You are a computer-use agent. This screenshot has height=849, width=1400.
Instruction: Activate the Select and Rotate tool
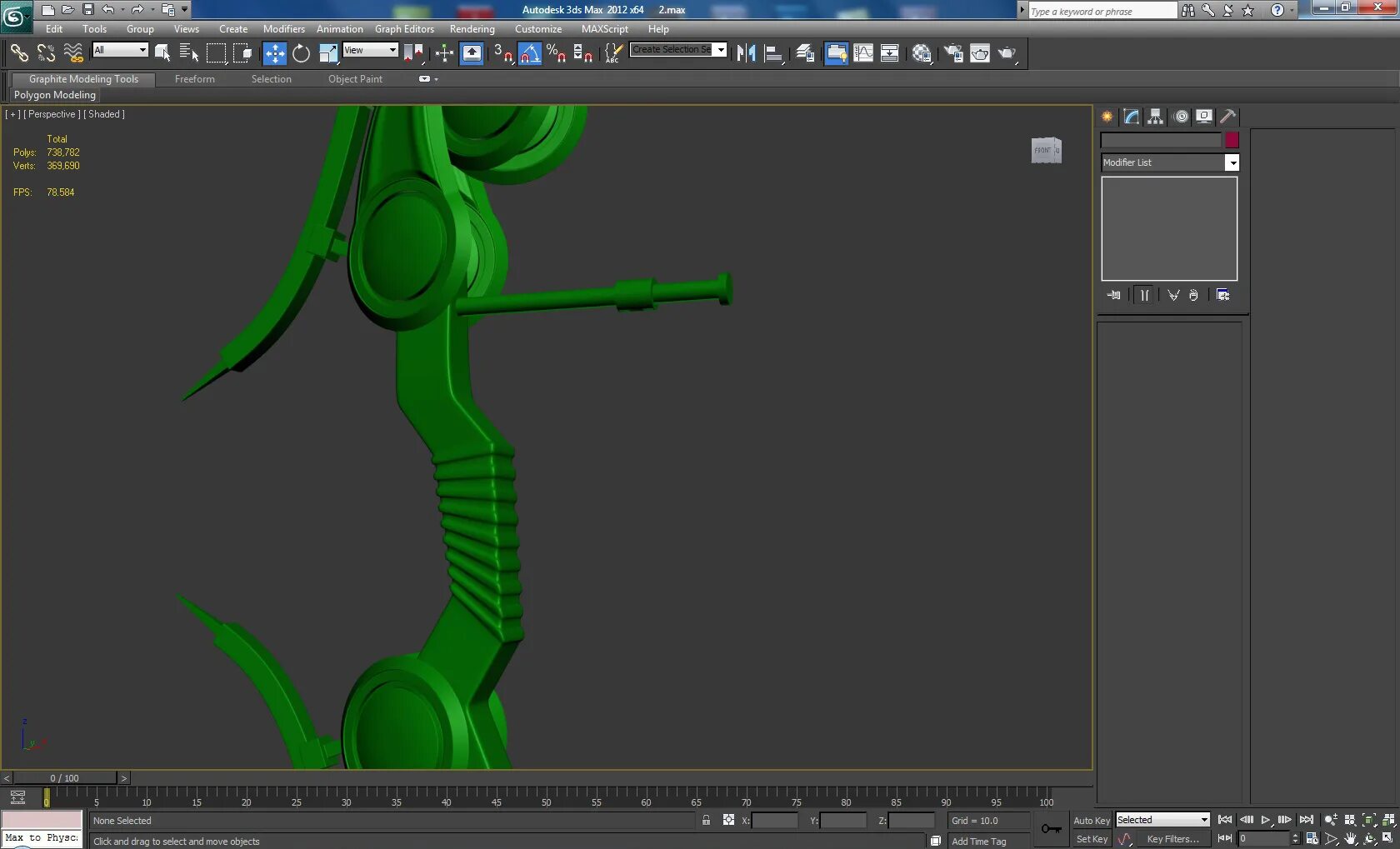(x=301, y=53)
